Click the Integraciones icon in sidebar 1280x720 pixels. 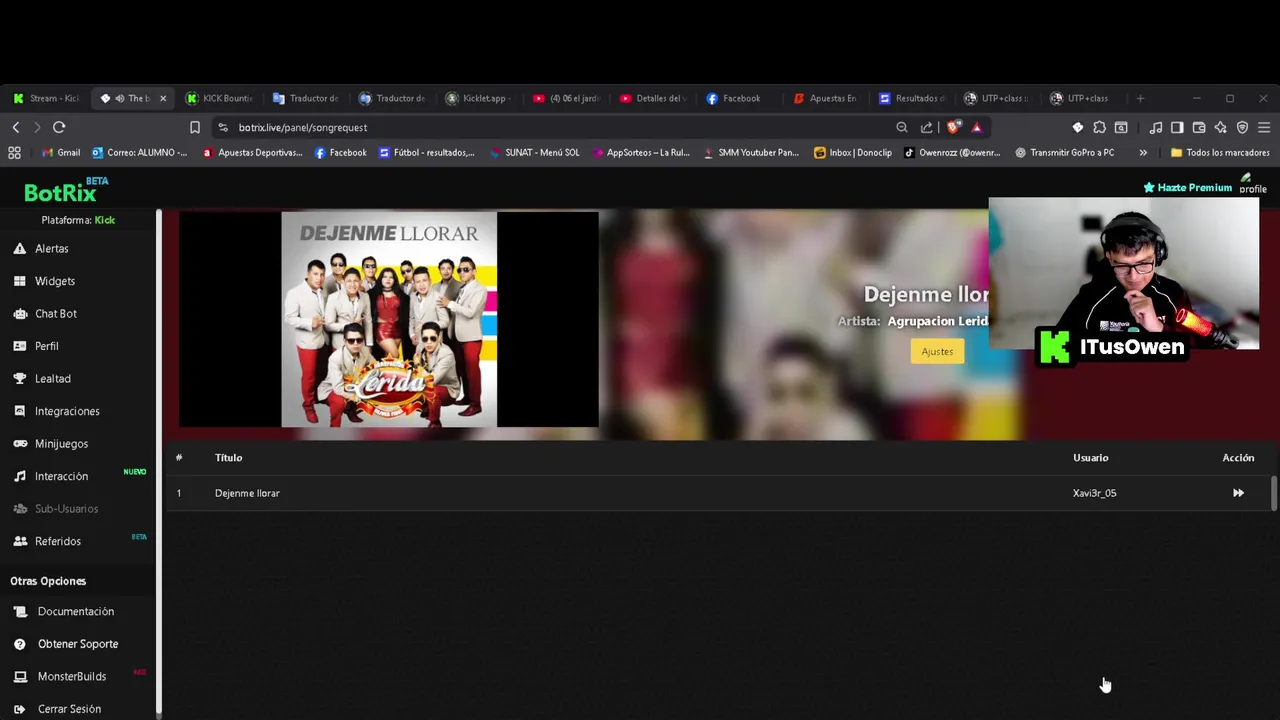pos(19,411)
